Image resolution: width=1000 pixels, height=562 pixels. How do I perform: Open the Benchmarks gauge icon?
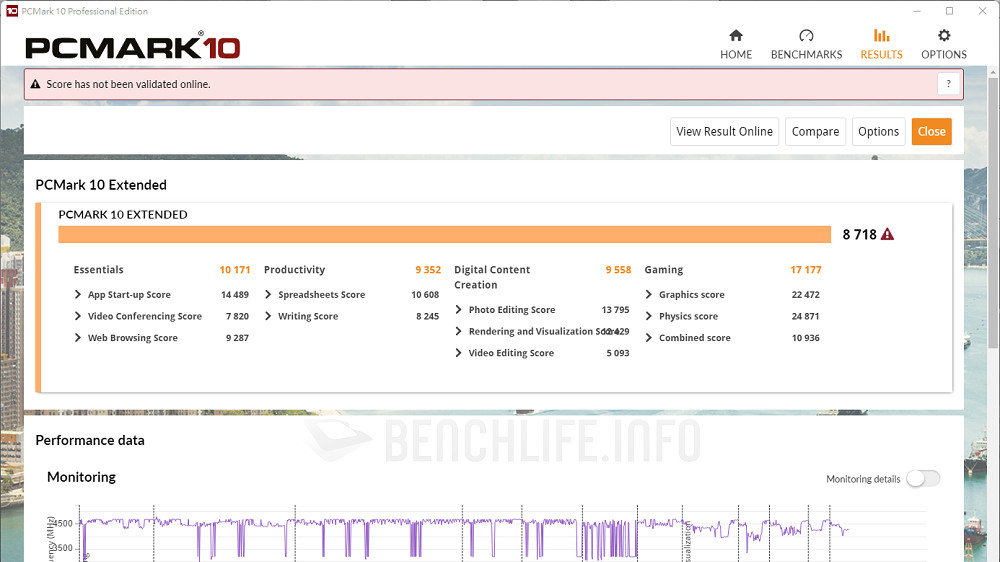pyautogui.click(x=806, y=36)
